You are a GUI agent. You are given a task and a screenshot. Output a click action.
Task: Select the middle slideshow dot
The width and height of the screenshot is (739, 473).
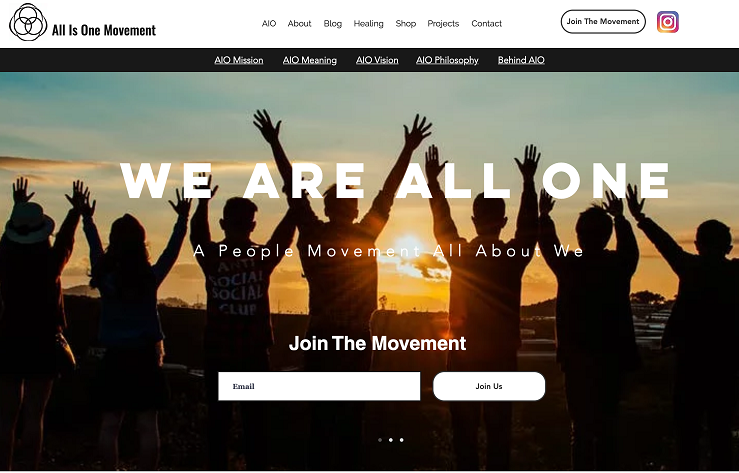(391, 440)
